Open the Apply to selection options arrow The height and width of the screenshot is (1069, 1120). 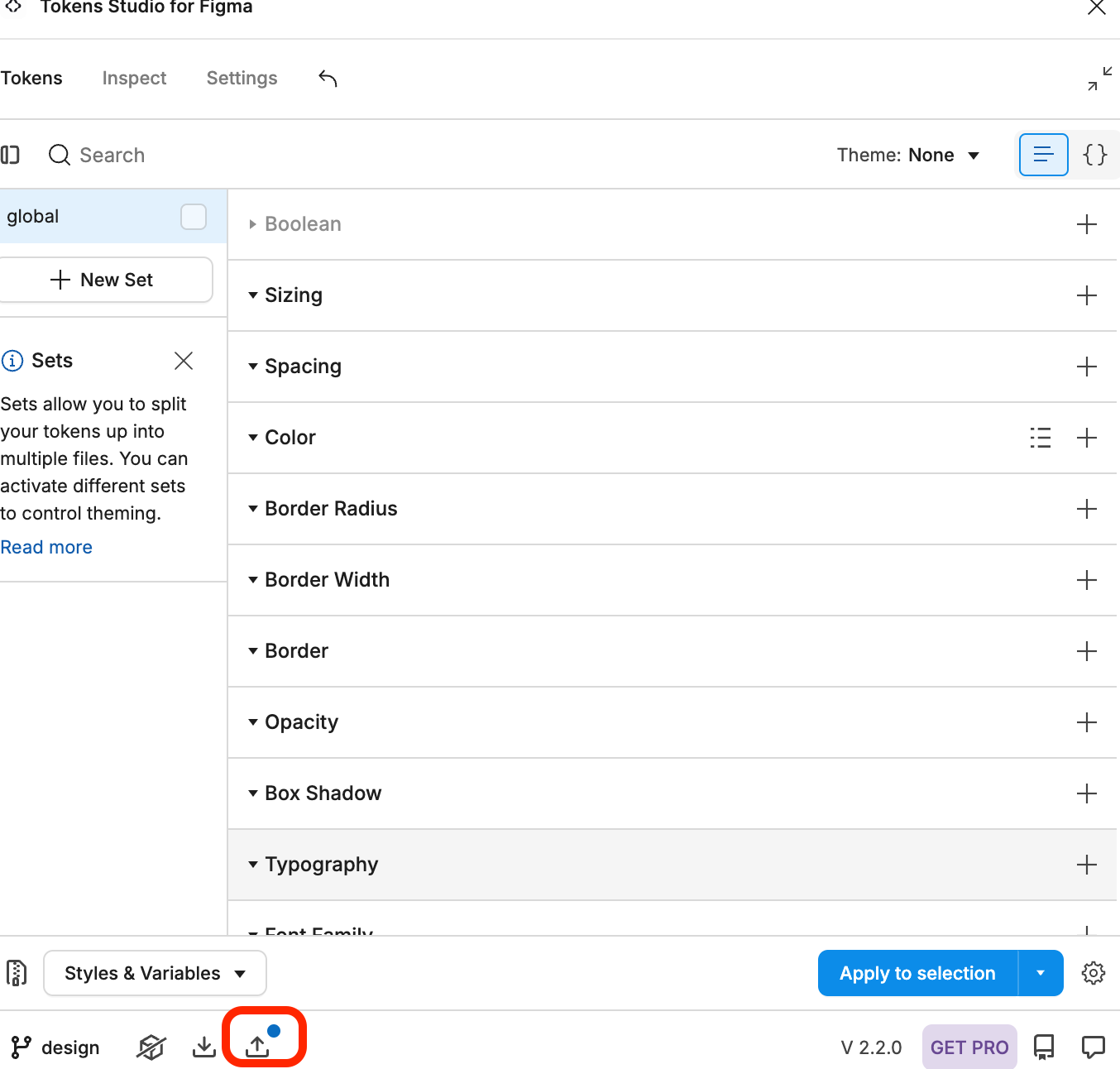[1041, 973]
